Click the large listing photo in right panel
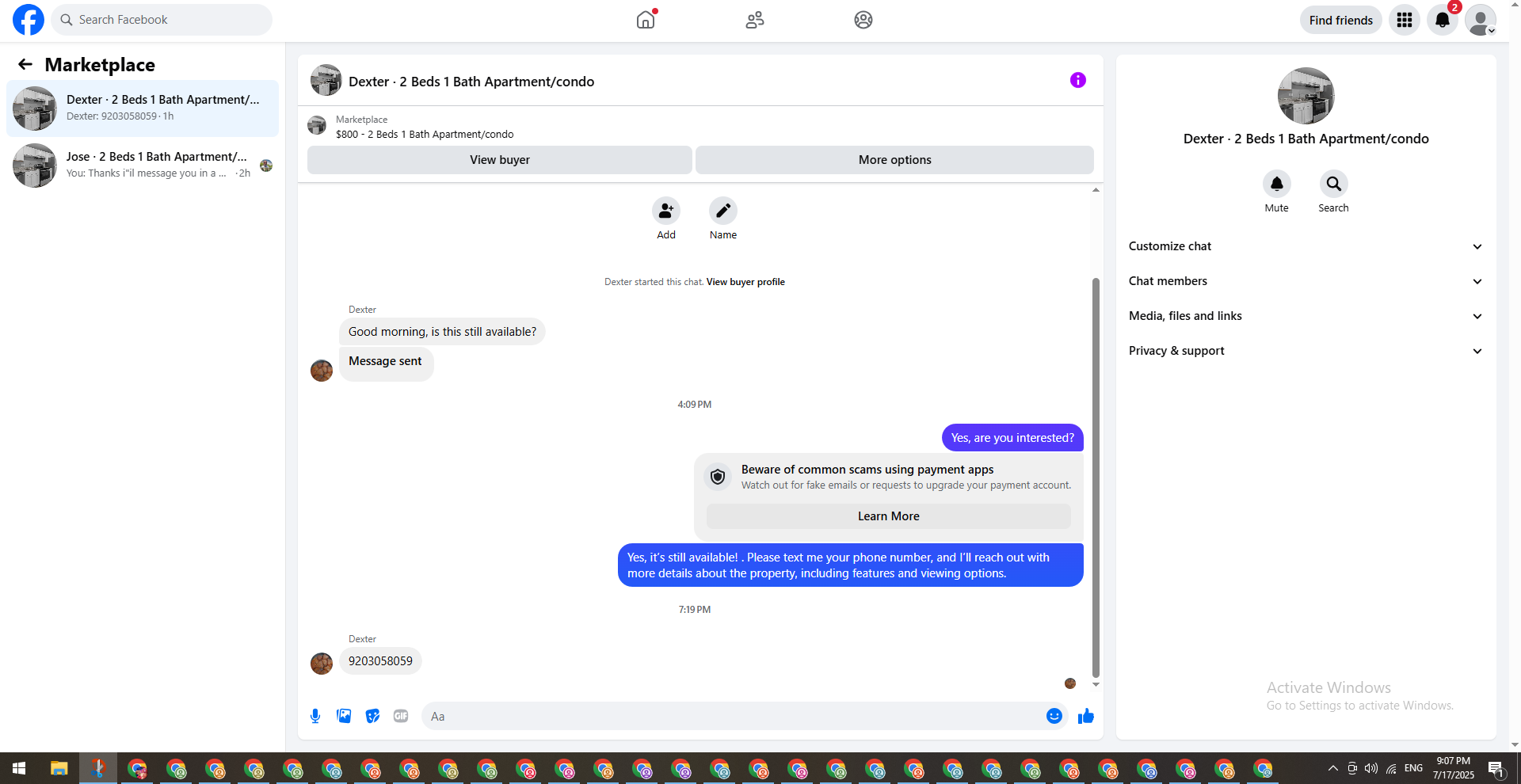Viewport: 1521px width, 784px height. click(x=1306, y=96)
